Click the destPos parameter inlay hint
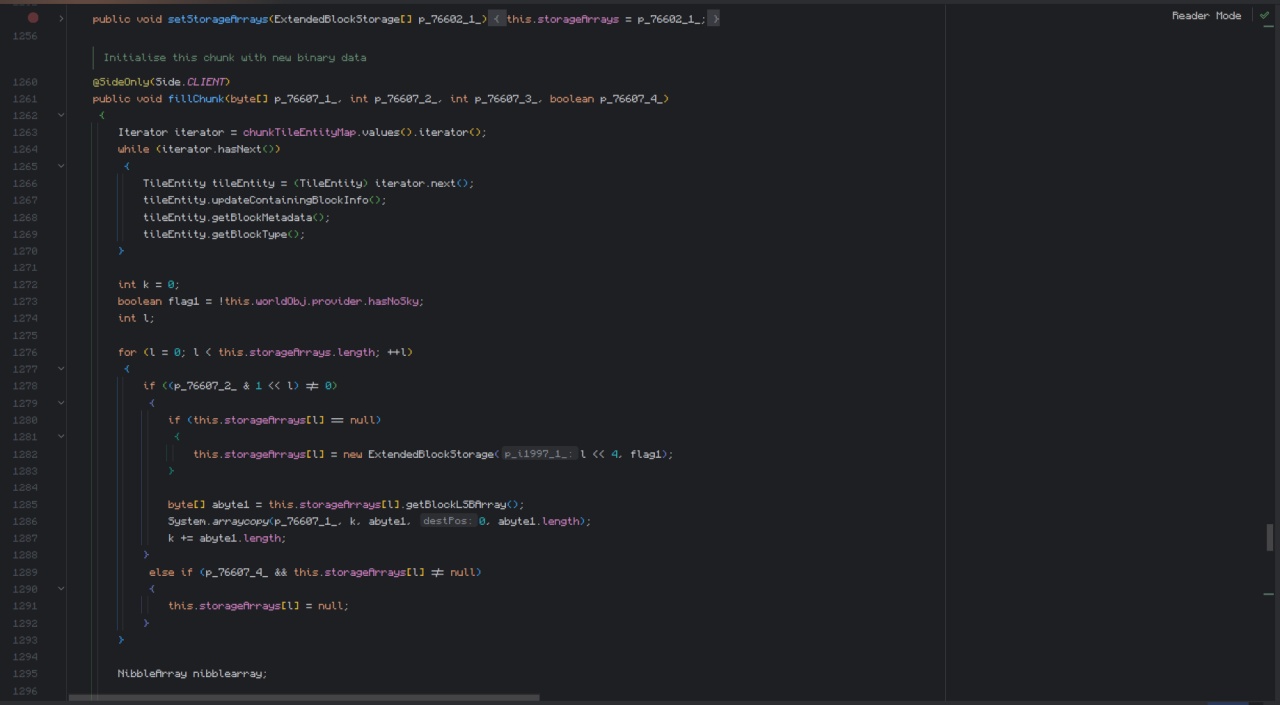1280x705 pixels. (446, 521)
